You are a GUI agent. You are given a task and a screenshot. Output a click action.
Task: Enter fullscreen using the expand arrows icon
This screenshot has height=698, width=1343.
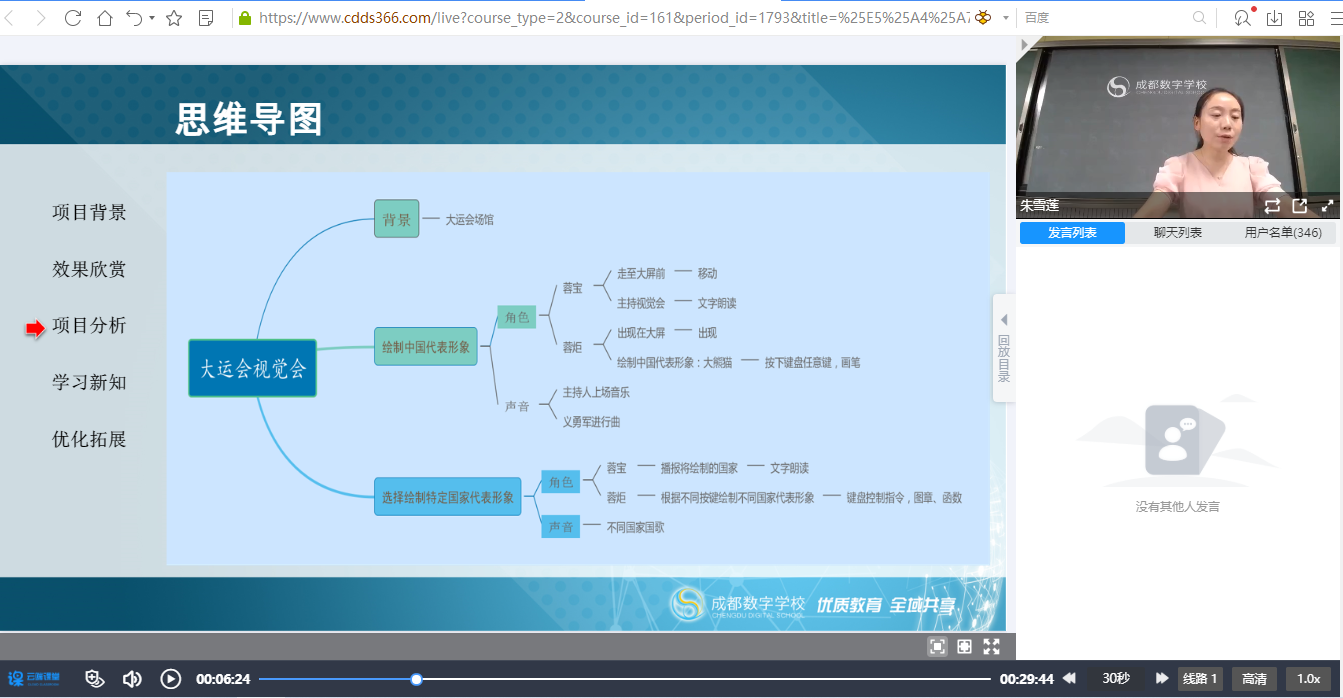point(991,647)
